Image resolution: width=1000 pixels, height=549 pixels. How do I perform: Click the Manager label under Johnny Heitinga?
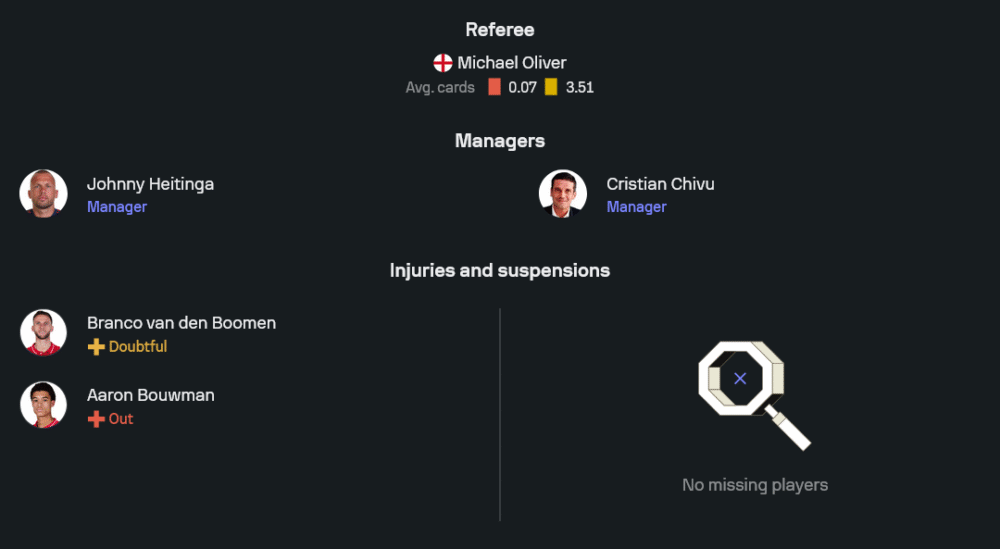click(117, 207)
